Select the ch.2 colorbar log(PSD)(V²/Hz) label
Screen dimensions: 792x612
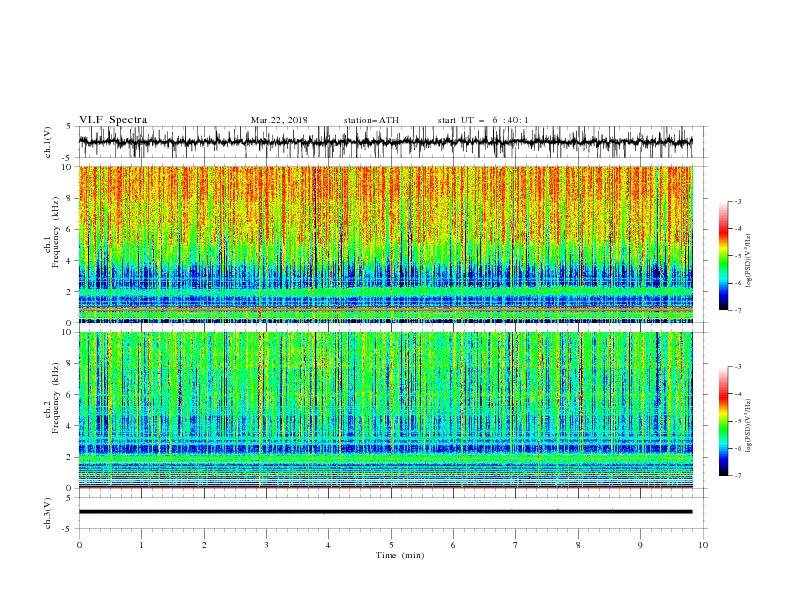(748, 426)
